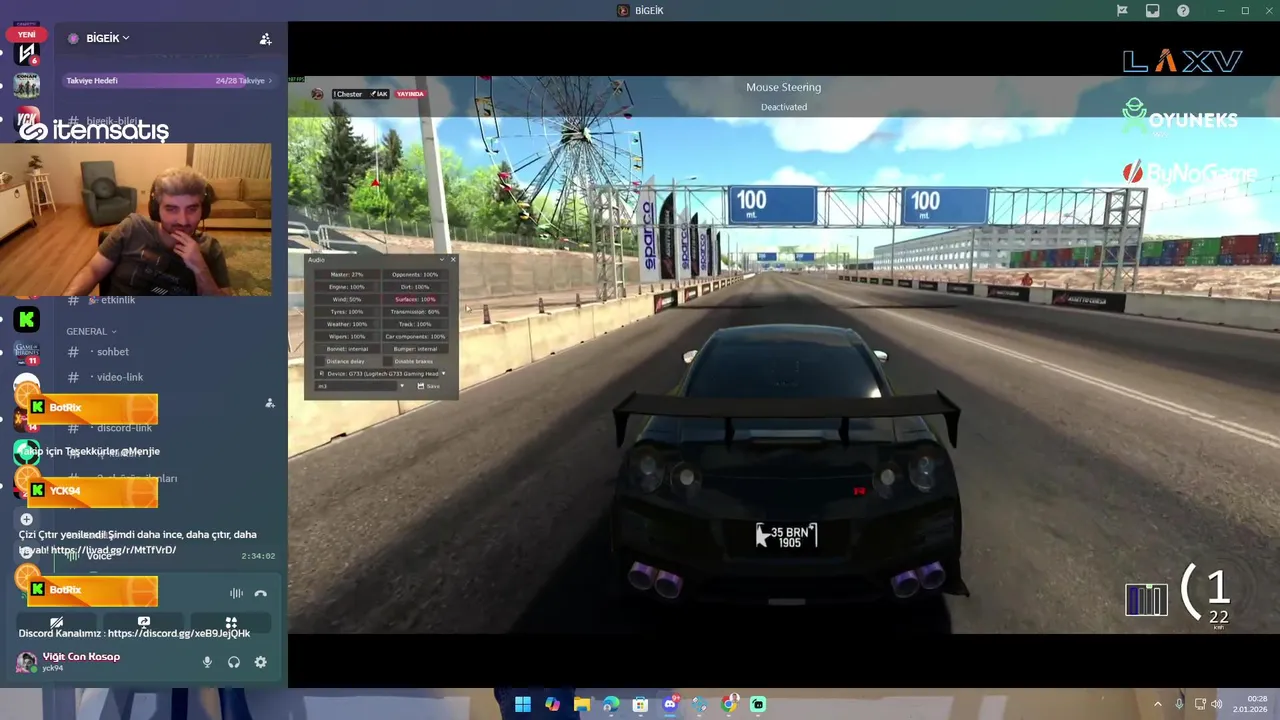
Task: Adjust the Master volume slider
Action: [x=345, y=274]
